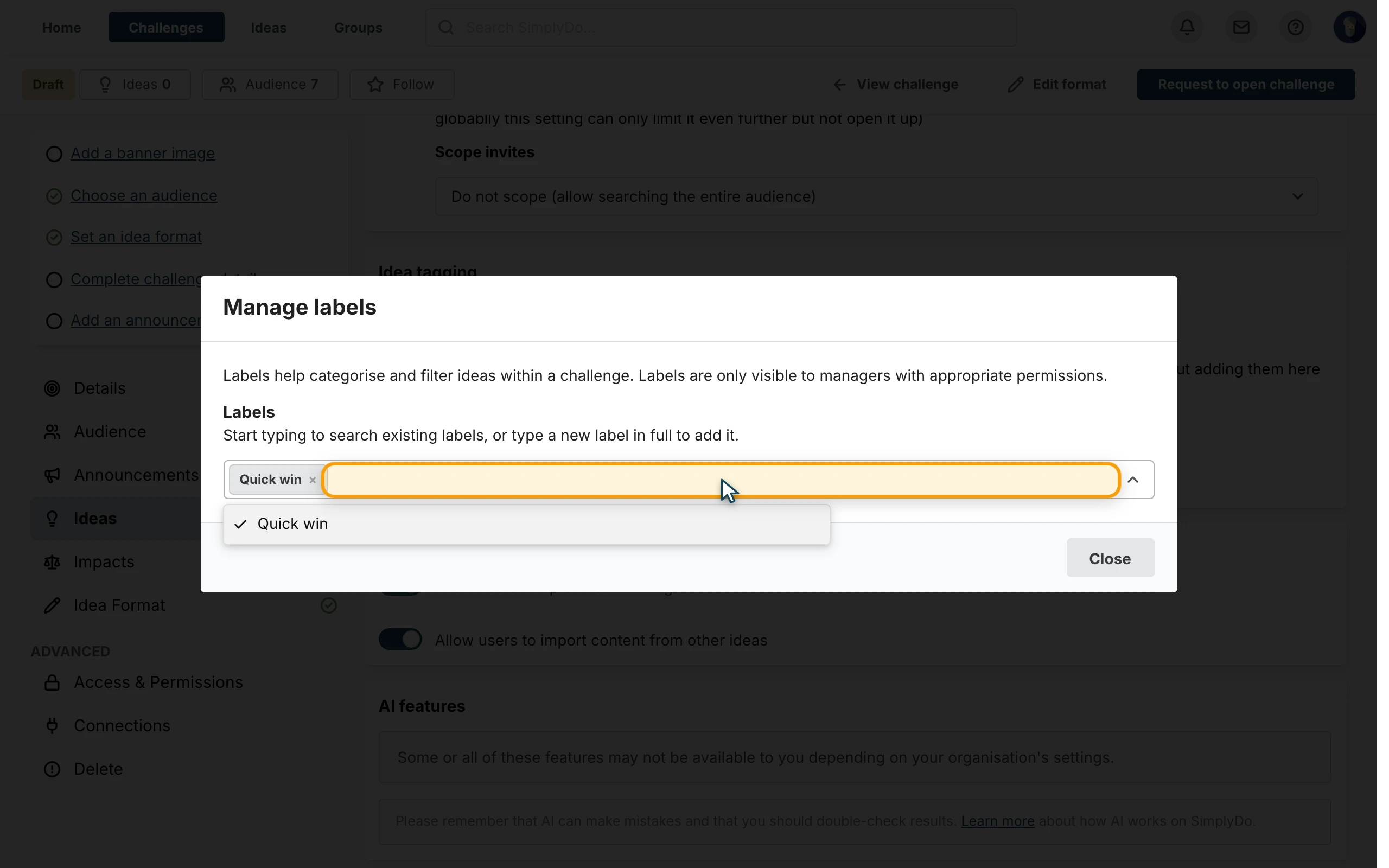This screenshot has height=868, width=1389.
Task: Open Idea Format in the sidebar
Action: [119, 605]
